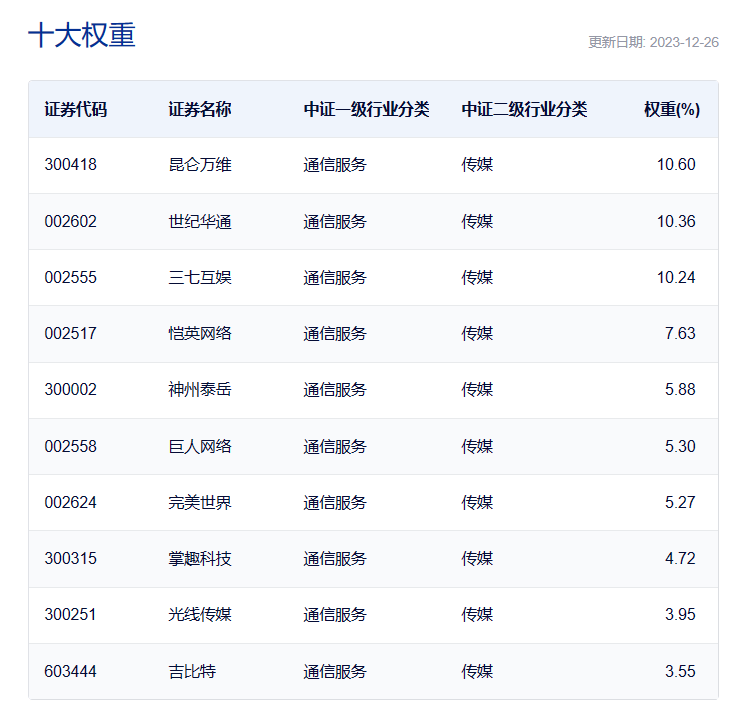734x704 pixels.
Task: Select the stock name 吉比特
Action: pos(192,672)
